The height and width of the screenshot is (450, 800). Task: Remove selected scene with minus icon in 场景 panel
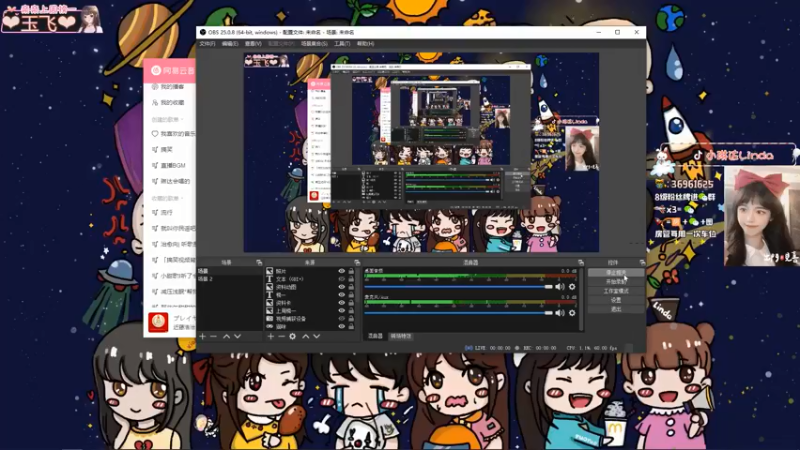coord(214,337)
